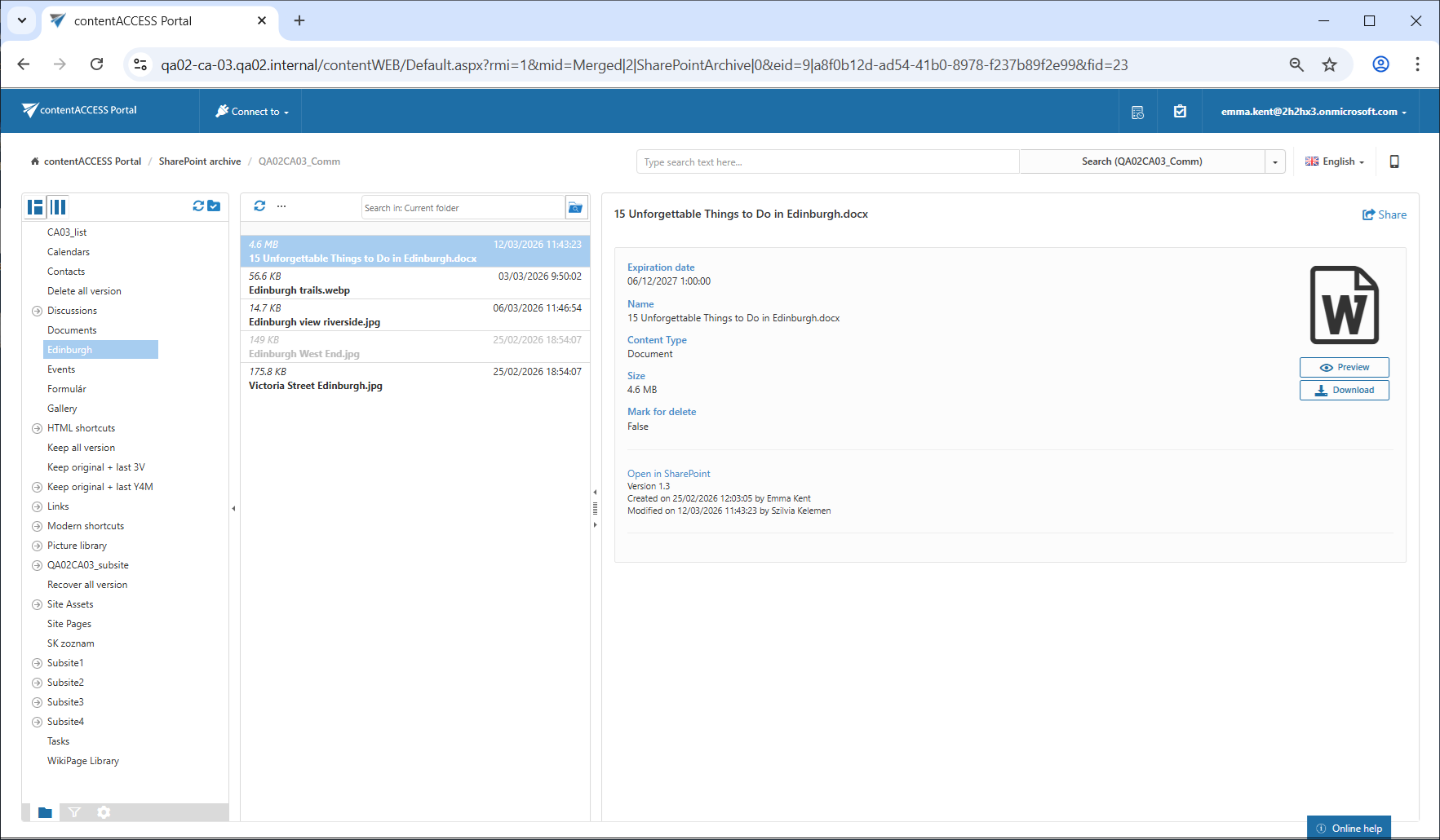Image resolution: width=1440 pixels, height=840 pixels.
Task: Expand the Discussions tree node
Action: point(37,311)
